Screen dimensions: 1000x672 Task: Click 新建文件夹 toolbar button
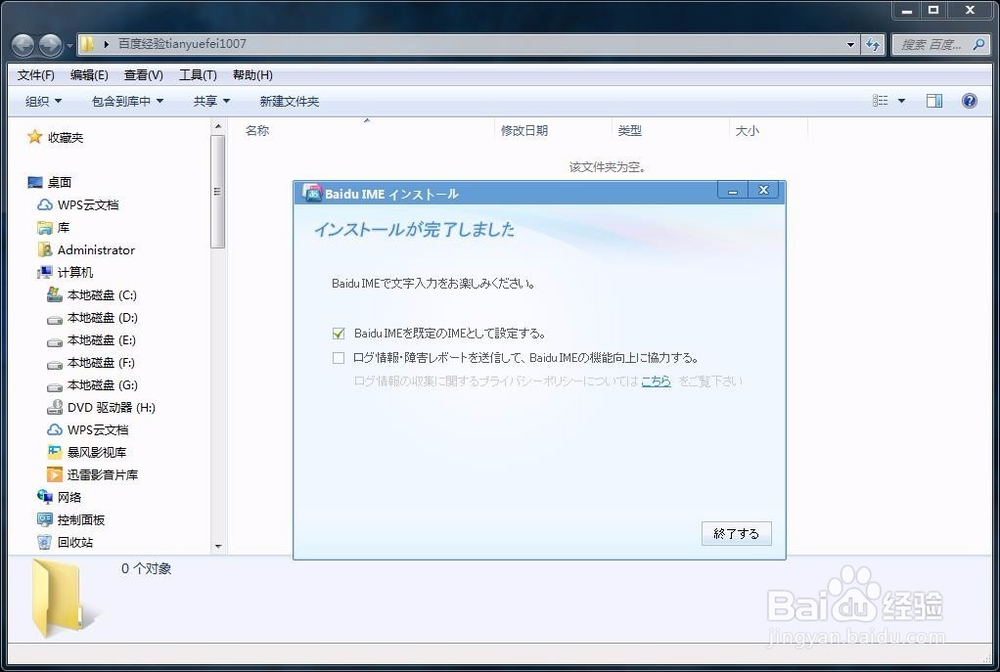point(289,101)
